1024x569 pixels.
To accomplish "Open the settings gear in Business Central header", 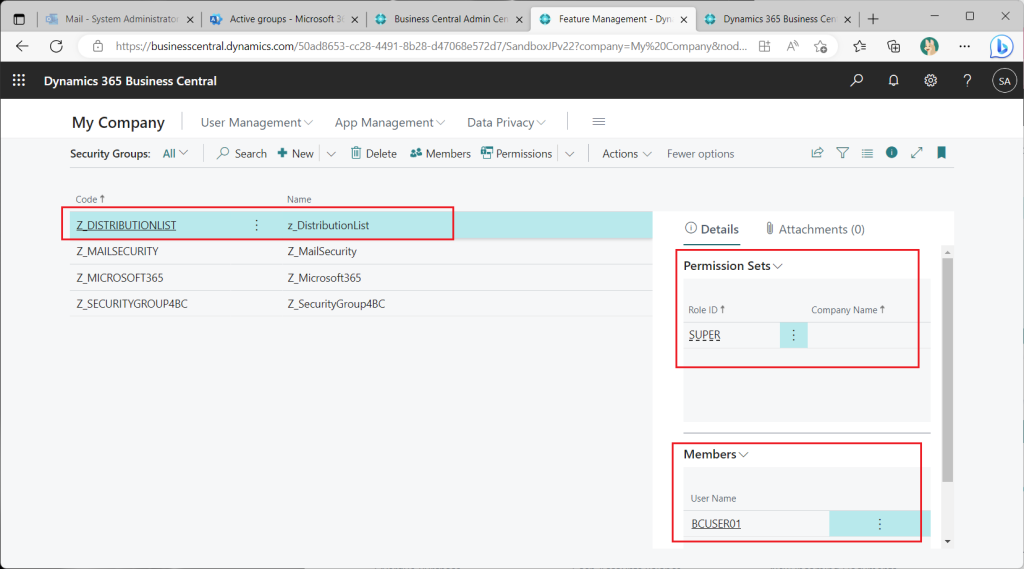I will pyautogui.click(x=930, y=80).
